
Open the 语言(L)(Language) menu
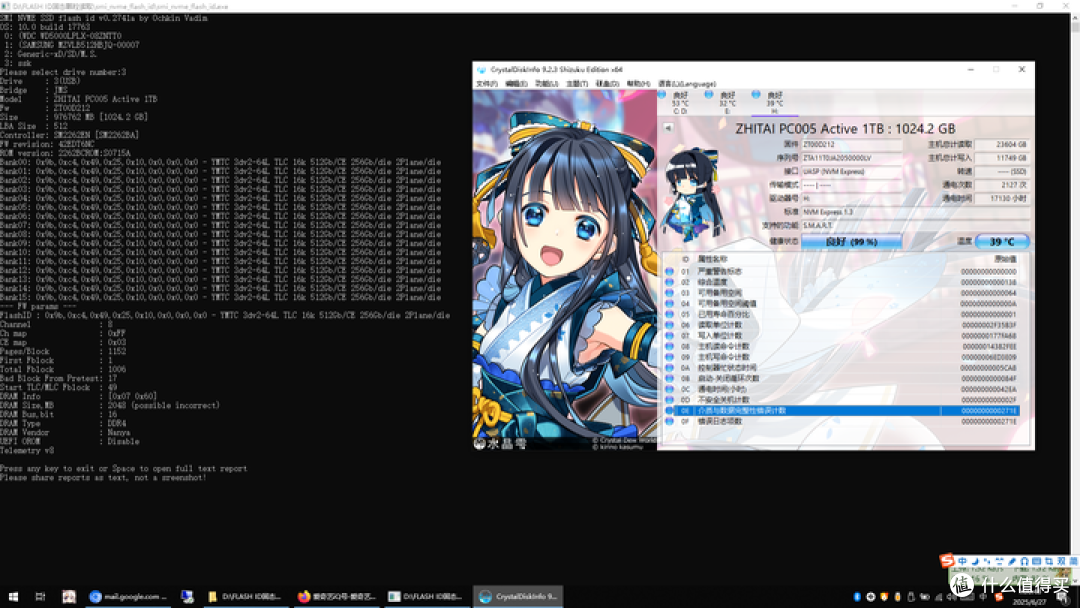[x=687, y=84]
